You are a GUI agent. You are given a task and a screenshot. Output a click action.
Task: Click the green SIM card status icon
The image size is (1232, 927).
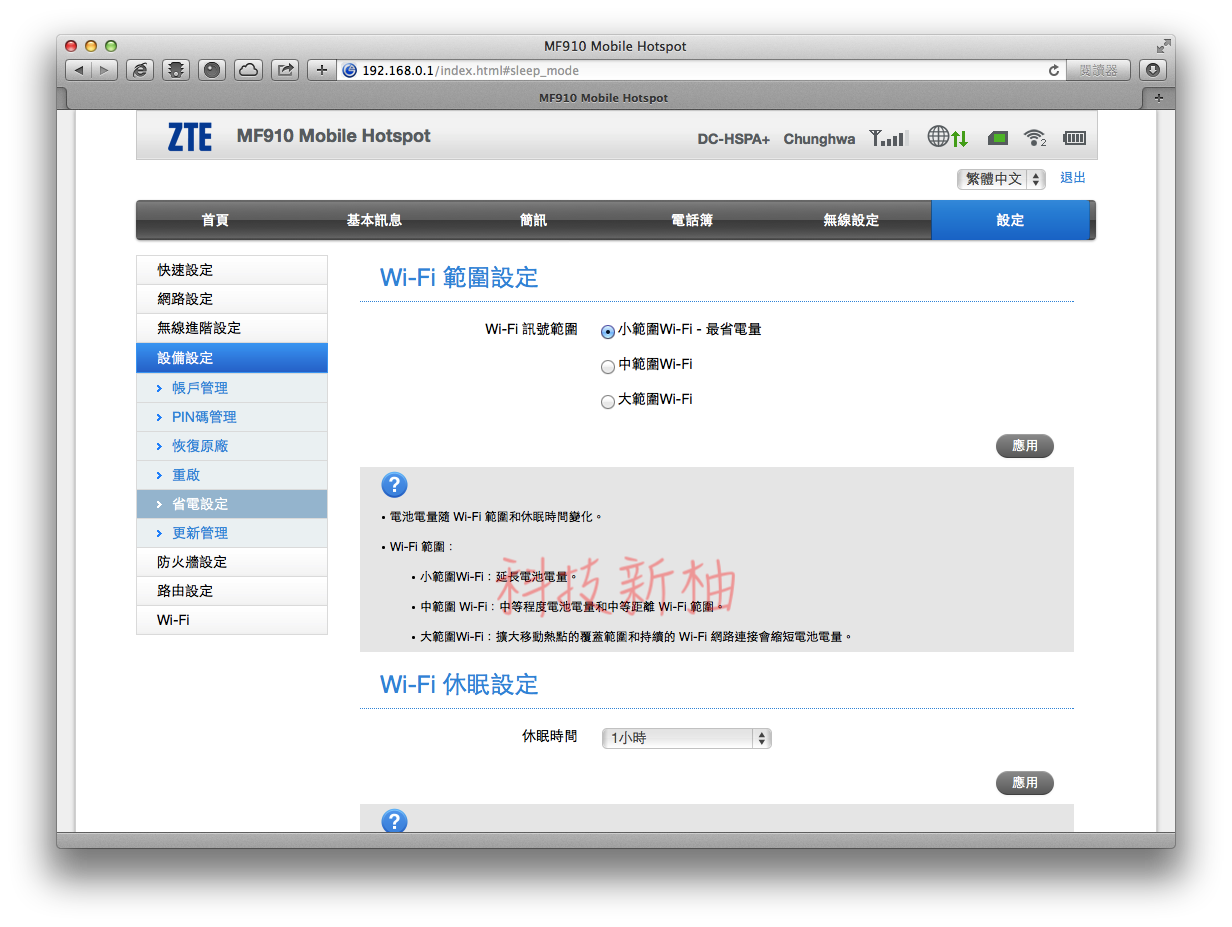tap(997, 138)
